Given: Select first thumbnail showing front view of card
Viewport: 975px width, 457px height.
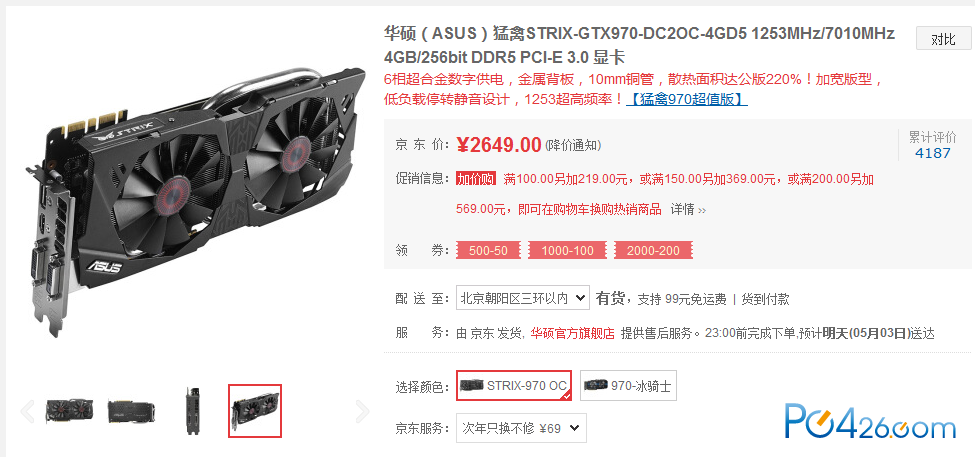Looking at the screenshot, I should (70, 411).
